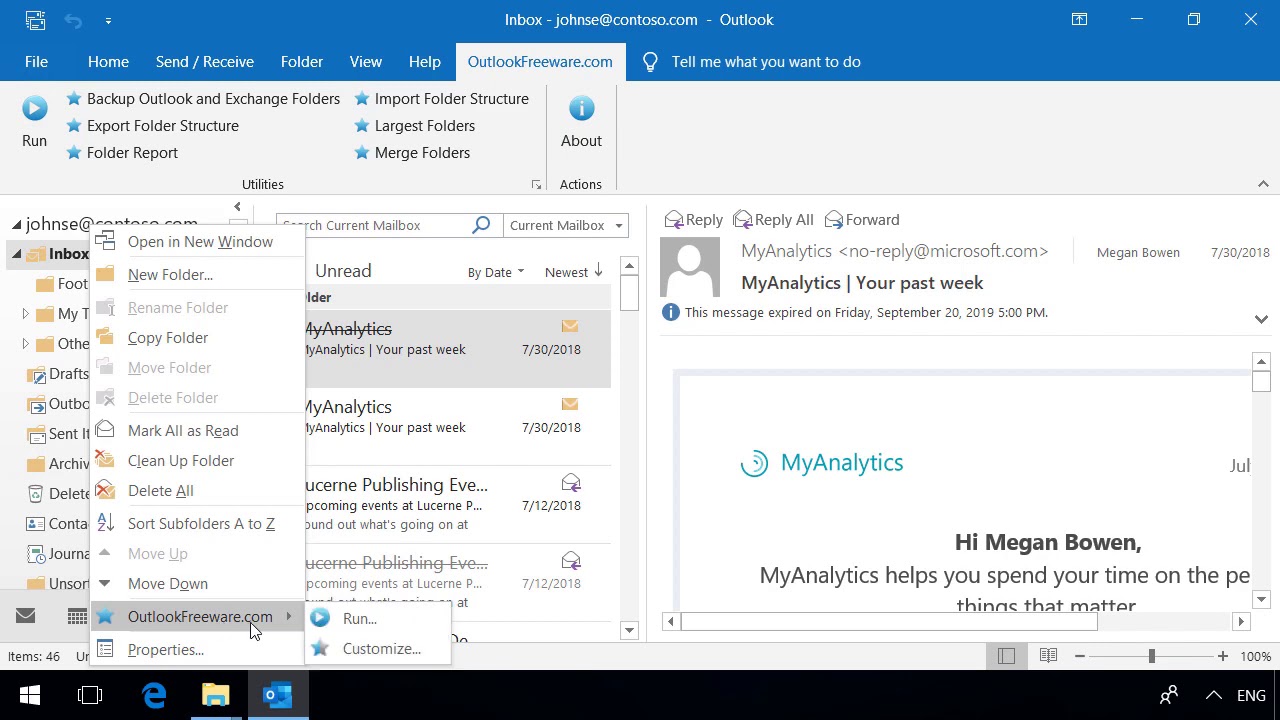Open the Archive folder
This screenshot has height=720, width=1280.
click(x=58, y=464)
